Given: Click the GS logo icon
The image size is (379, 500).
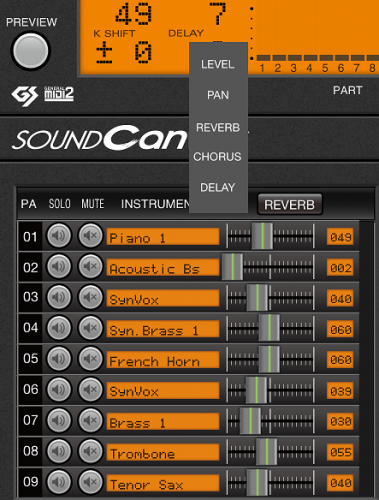Looking at the screenshot, I should [x=25, y=96].
